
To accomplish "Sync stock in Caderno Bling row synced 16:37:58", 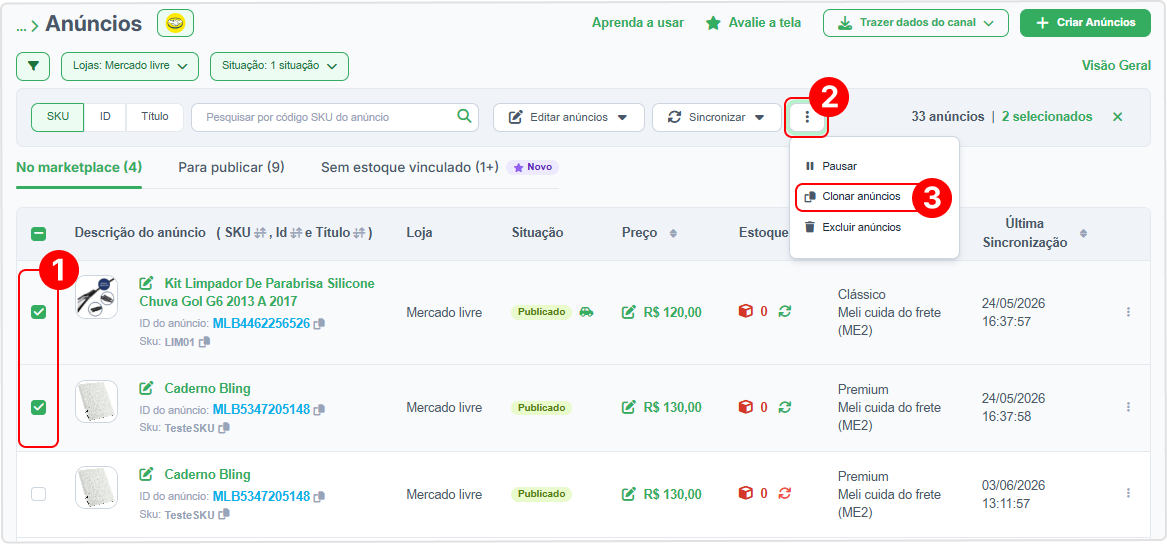I will [784, 407].
